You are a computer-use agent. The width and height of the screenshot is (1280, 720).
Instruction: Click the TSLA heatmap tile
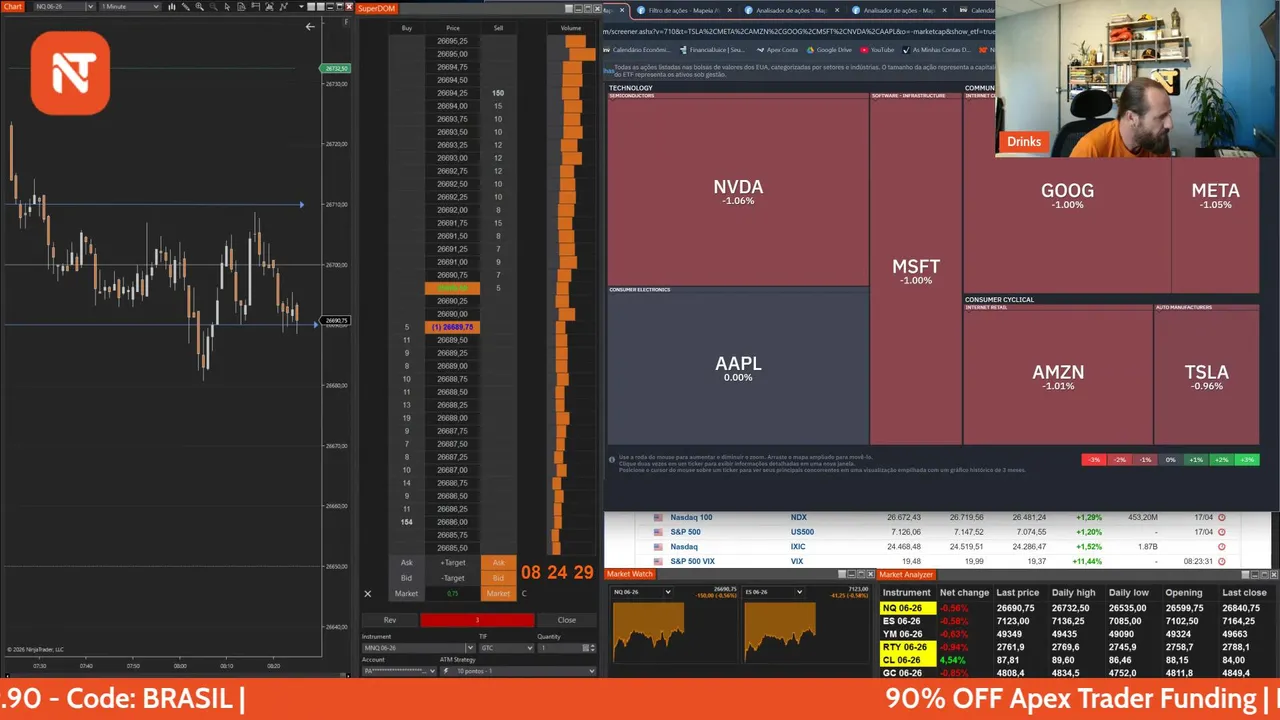(x=1206, y=377)
